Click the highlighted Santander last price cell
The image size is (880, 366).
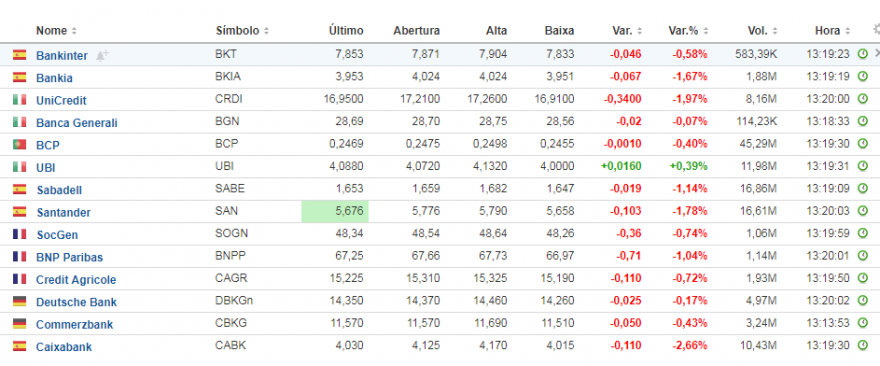click(x=335, y=212)
